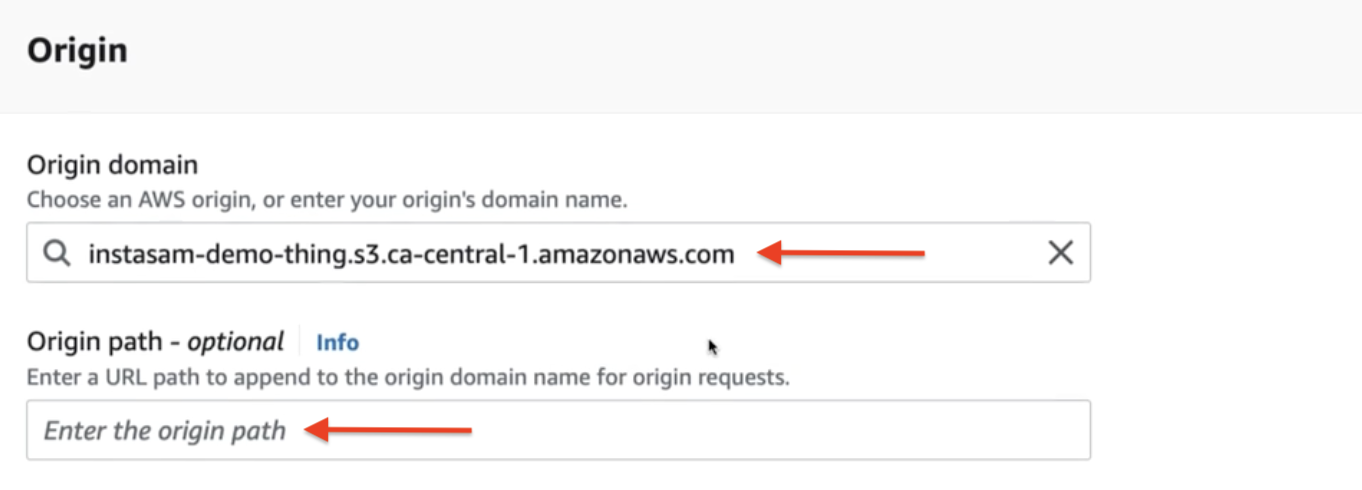The height and width of the screenshot is (490, 1362).
Task: Click the "Enter the origin path" placeholder text
Action: [165, 431]
